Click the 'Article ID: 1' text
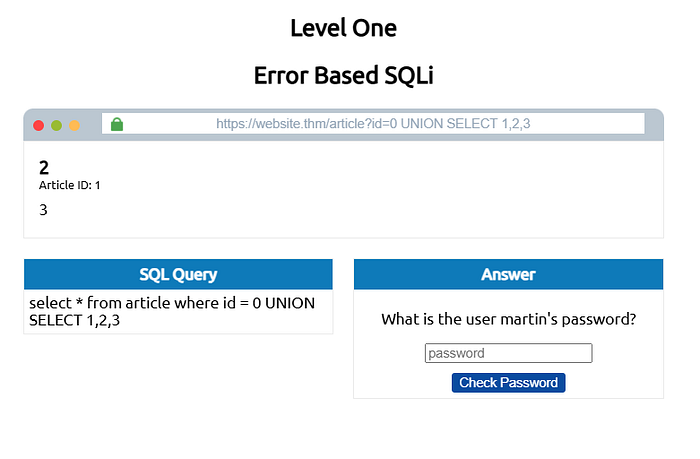This screenshot has width=700, height=459. pos(70,185)
